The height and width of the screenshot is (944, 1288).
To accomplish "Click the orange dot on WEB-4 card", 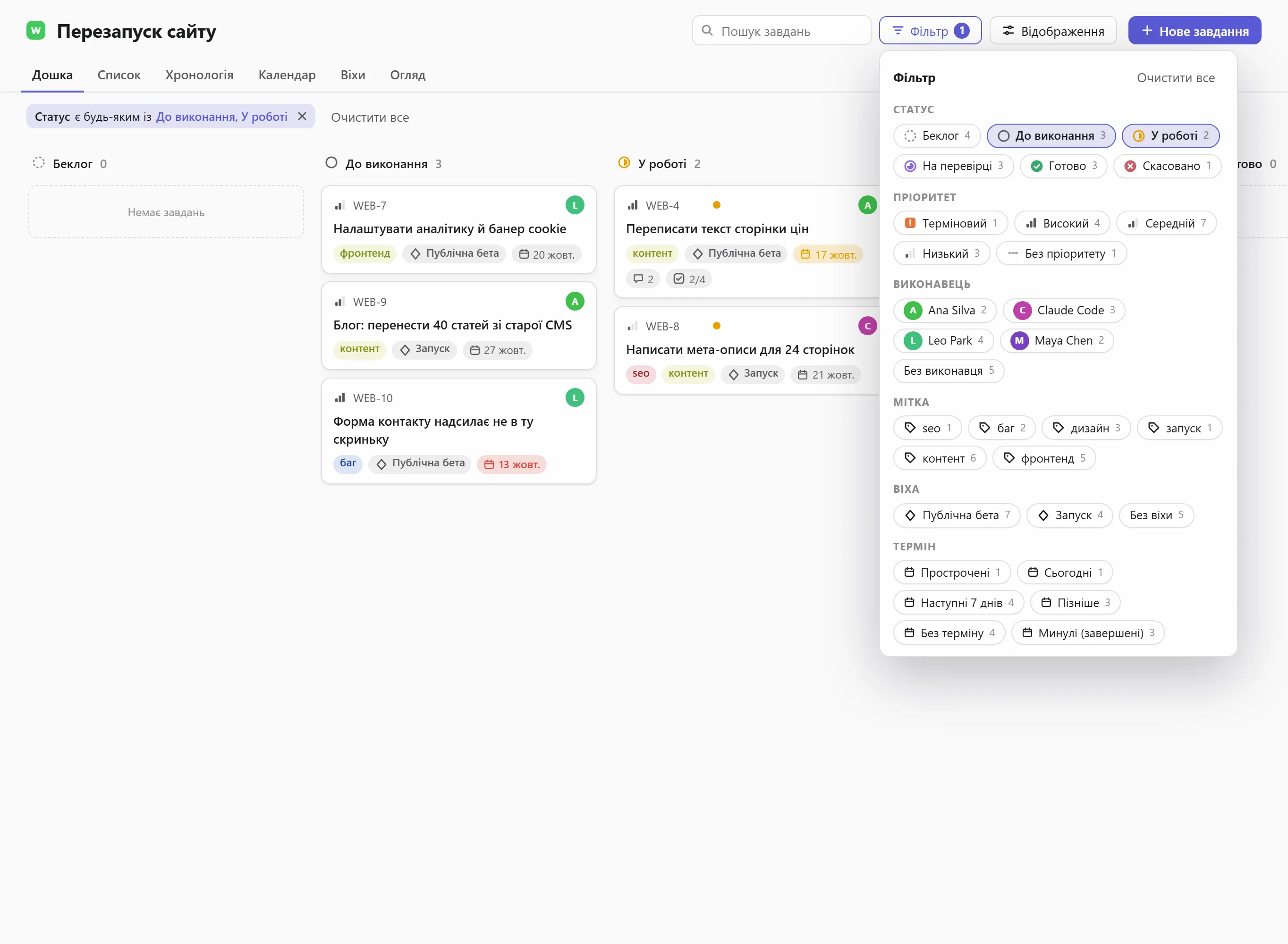I will click(x=716, y=205).
